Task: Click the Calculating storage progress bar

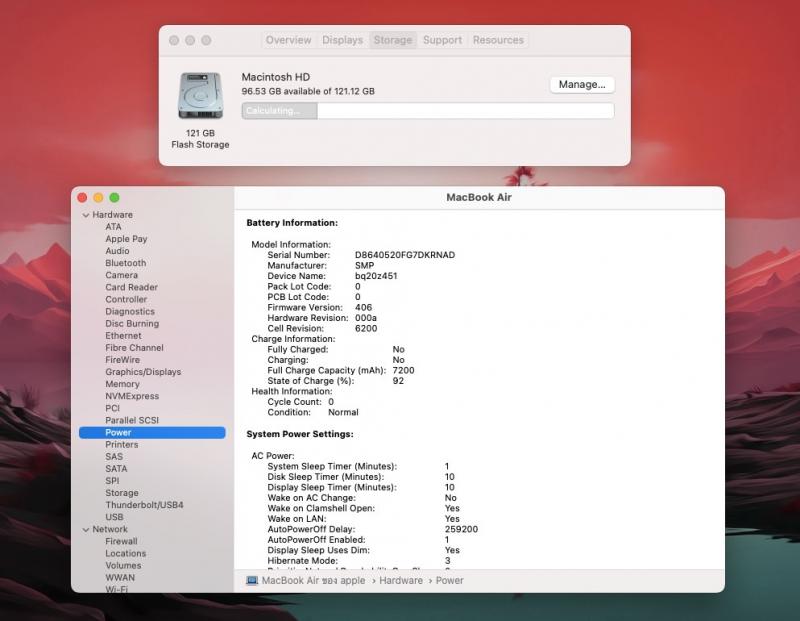Action: pyautogui.click(x=428, y=111)
